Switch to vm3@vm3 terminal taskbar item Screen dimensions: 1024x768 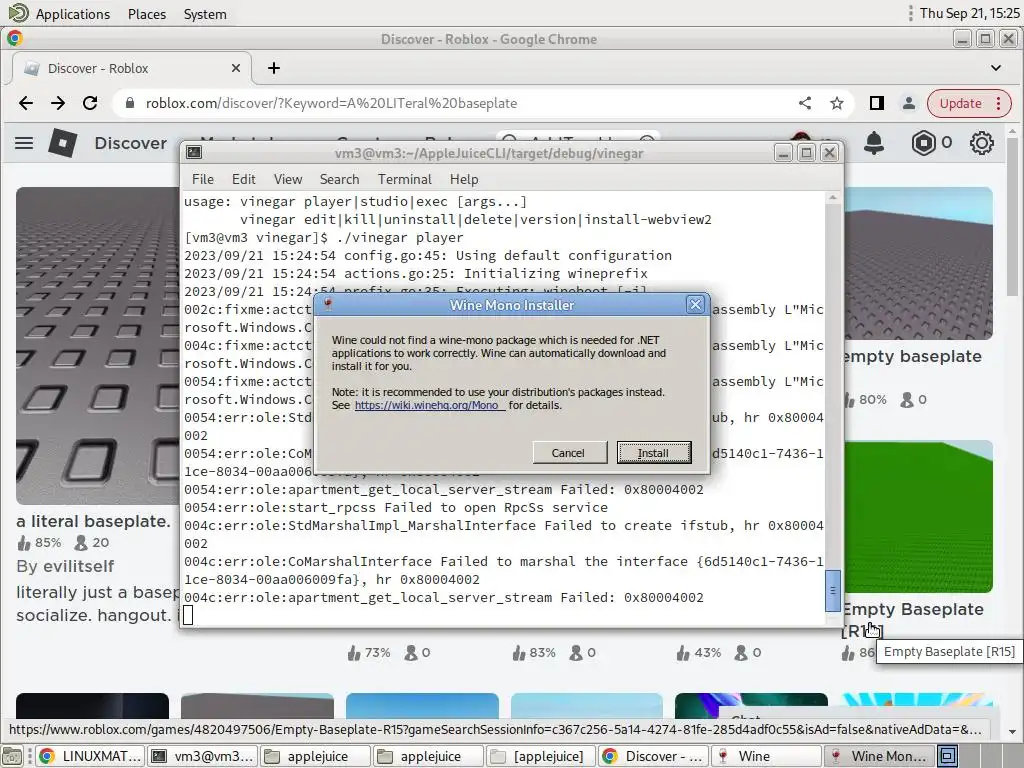click(x=202, y=756)
